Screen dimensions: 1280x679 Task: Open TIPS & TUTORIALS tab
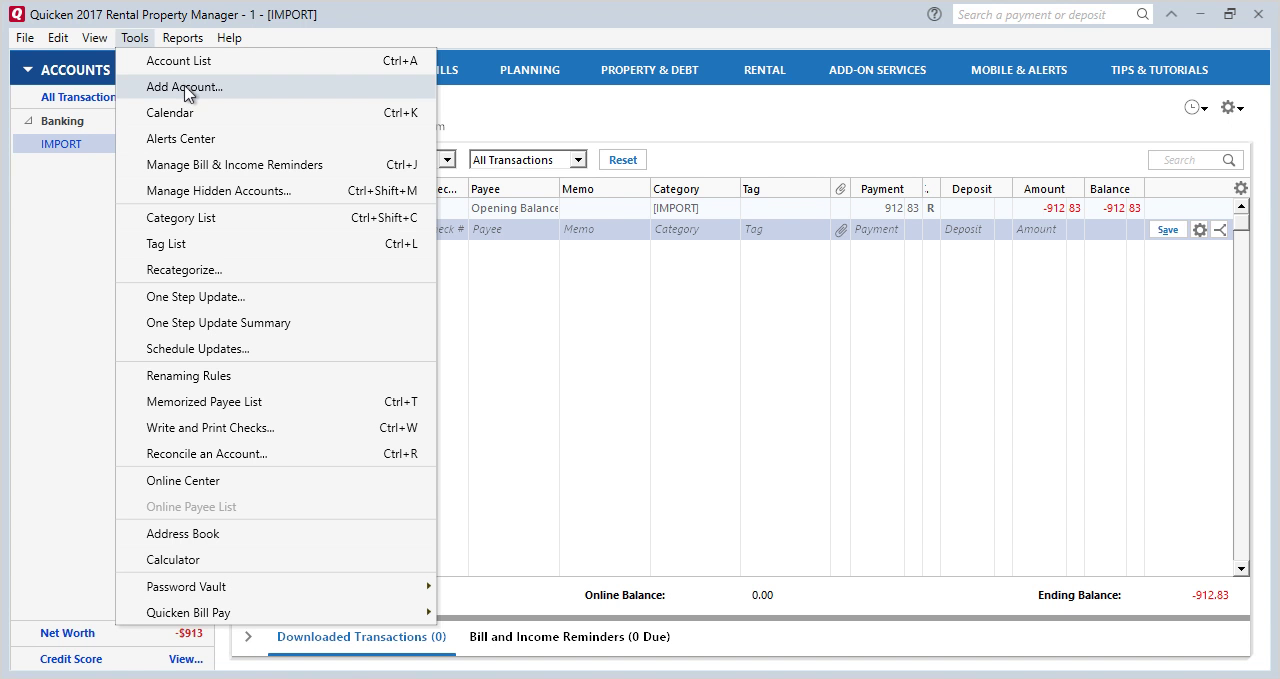coord(1159,70)
